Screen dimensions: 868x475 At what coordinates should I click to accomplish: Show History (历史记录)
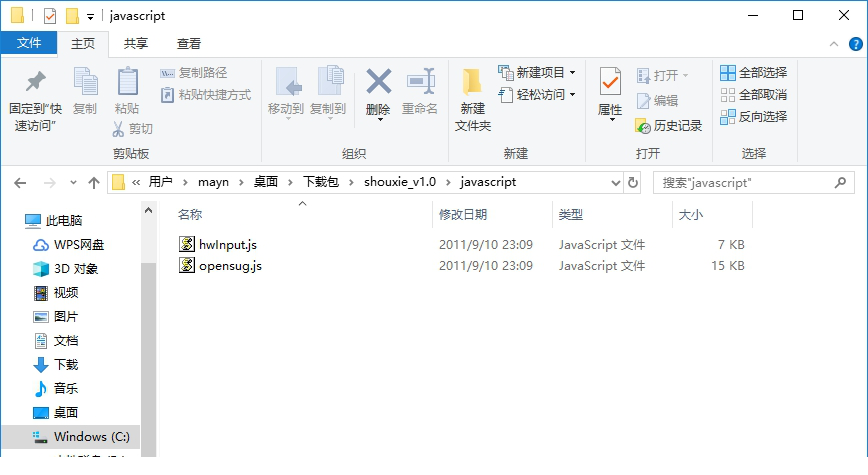click(669, 126)
